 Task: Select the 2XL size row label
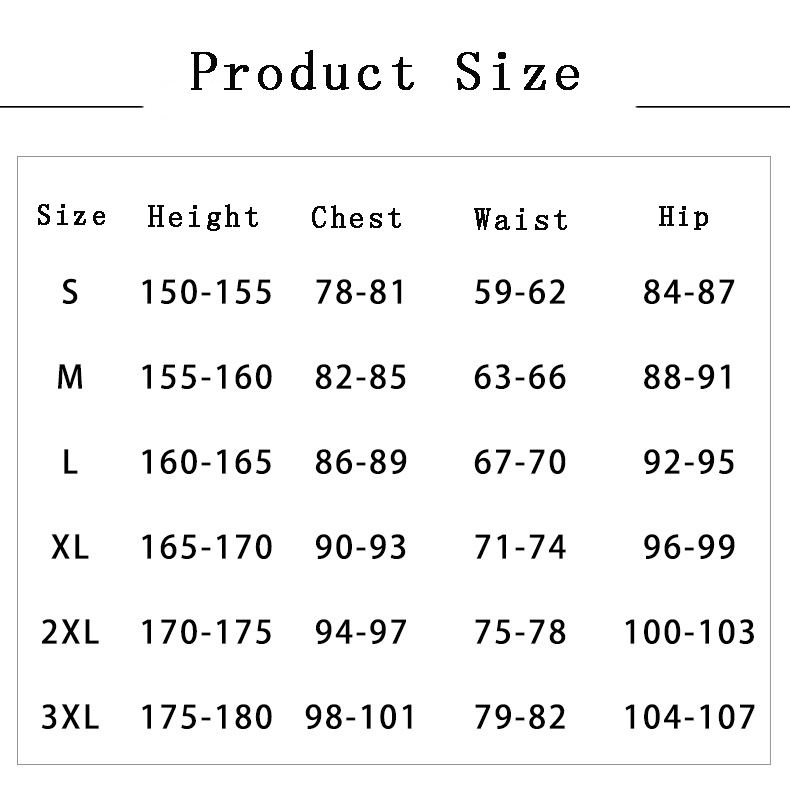(x=70, y=633)
